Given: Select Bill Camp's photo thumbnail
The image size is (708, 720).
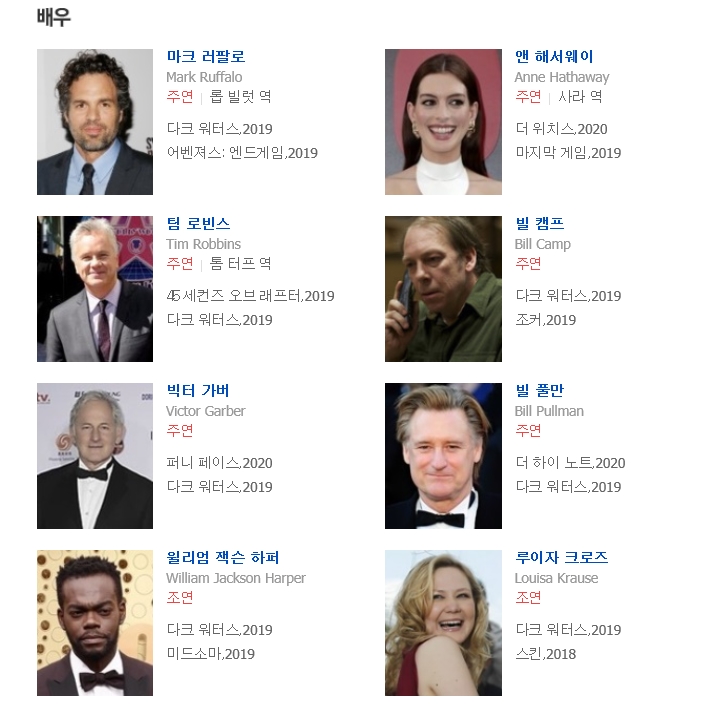Looking at the screenshot, I should 443,289.
